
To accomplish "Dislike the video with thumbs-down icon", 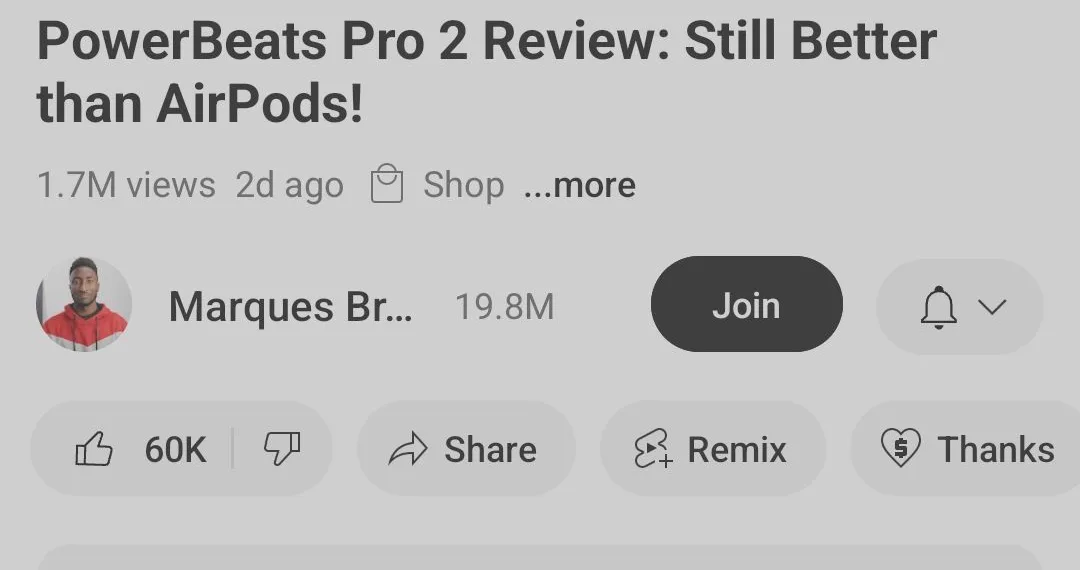I will [x=282, y=449].
